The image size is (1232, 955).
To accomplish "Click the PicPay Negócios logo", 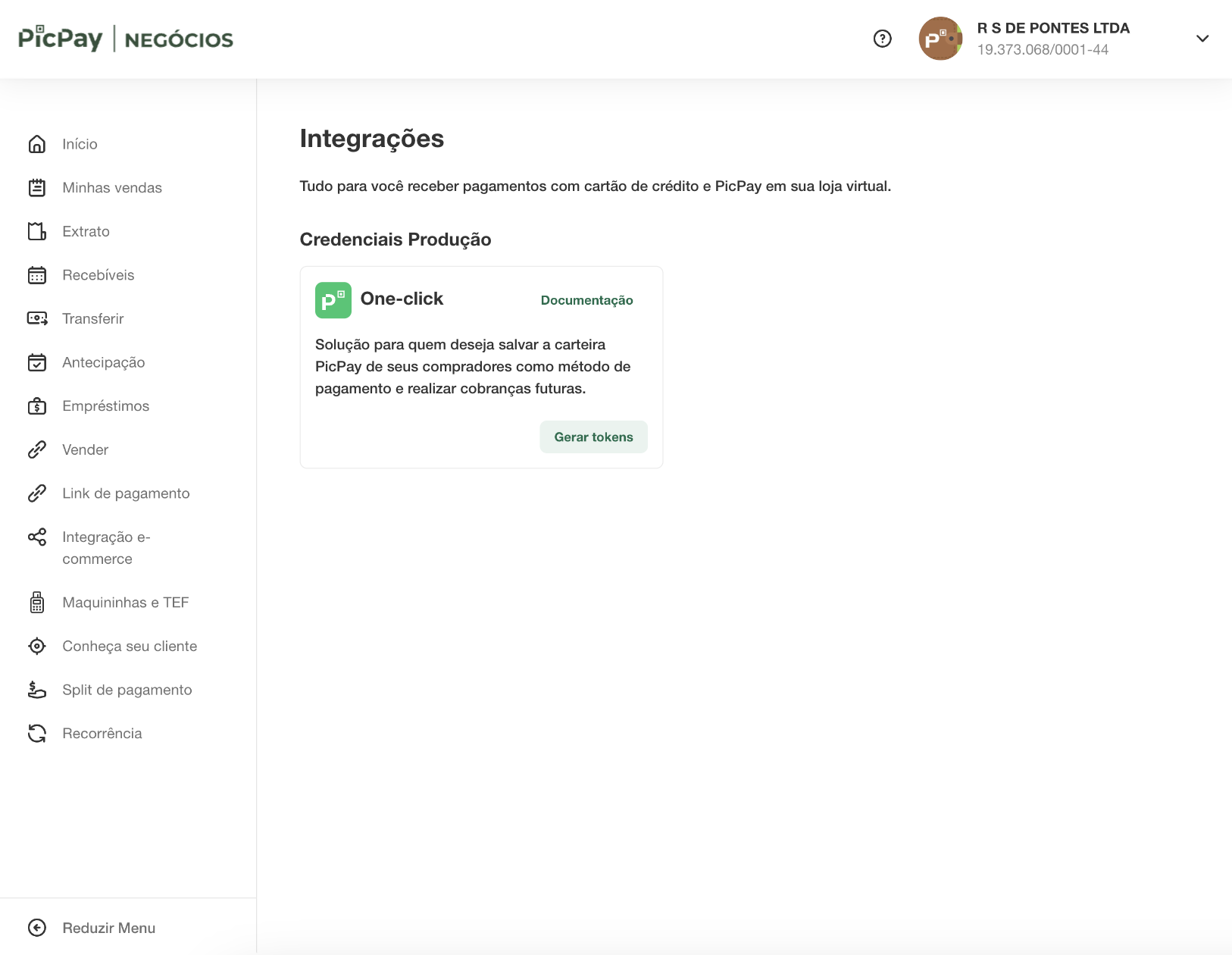I will [x=126, y=39].
